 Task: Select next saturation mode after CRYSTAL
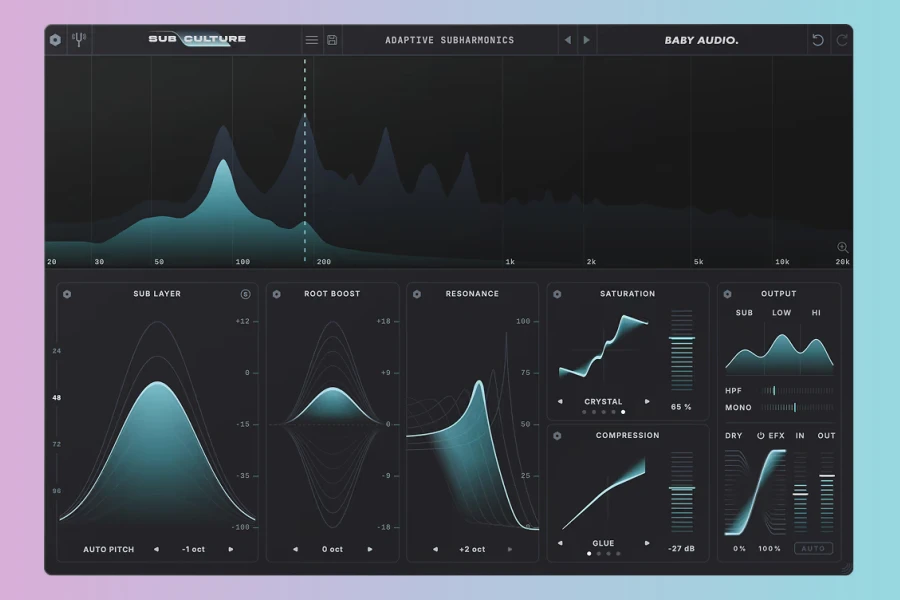647,401
